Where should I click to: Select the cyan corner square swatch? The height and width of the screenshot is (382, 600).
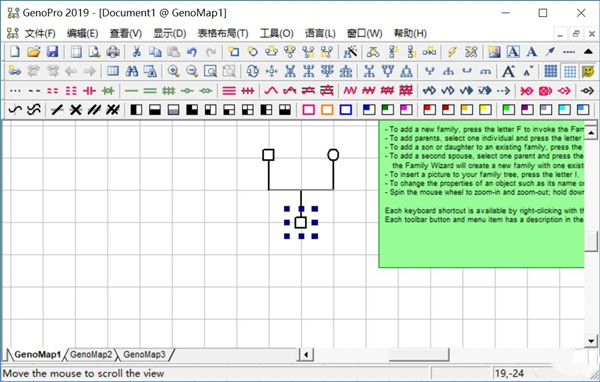click(564, 110)
